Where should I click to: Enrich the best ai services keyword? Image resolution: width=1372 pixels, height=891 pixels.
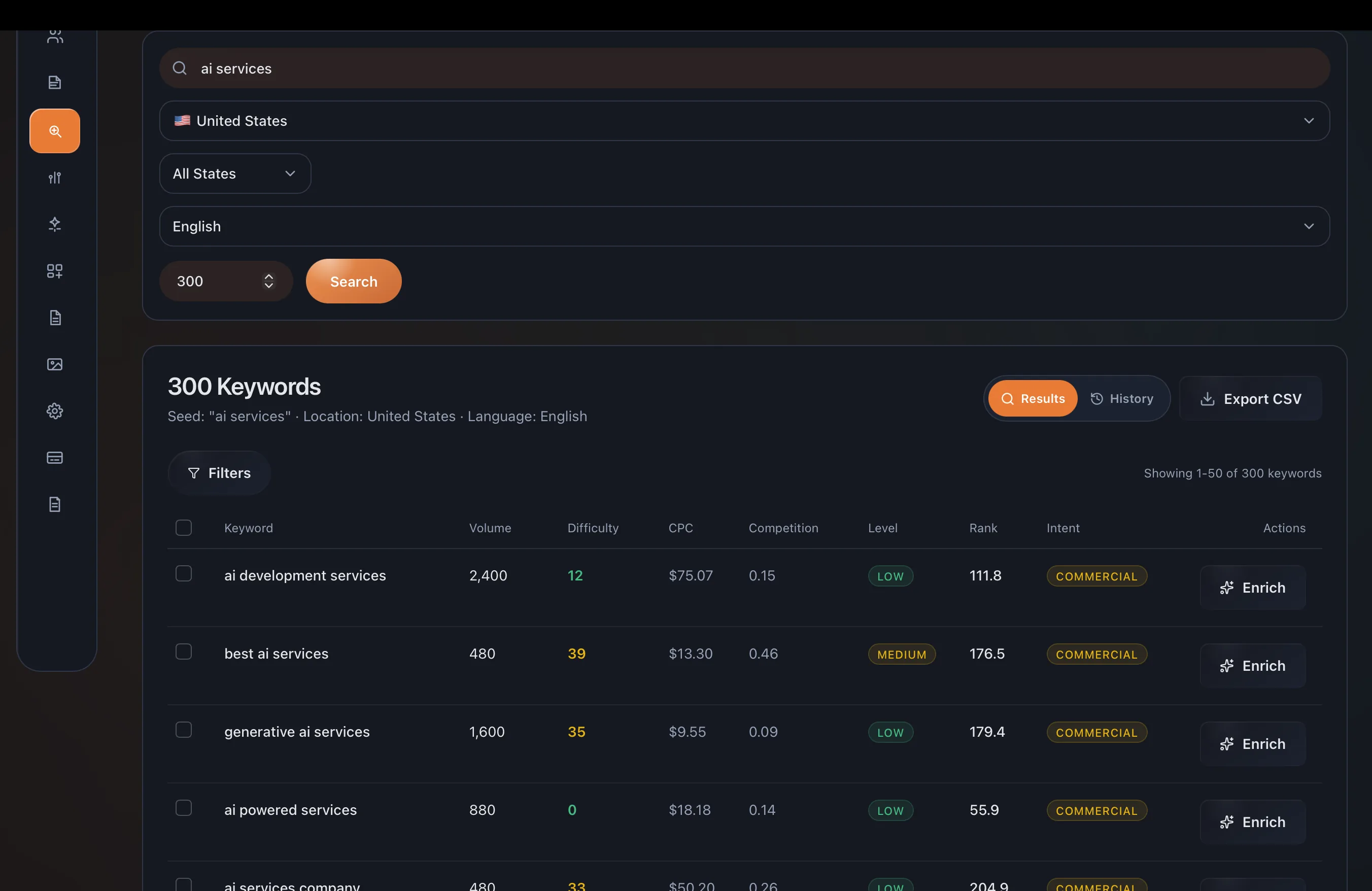click(x=1252, y=666)
